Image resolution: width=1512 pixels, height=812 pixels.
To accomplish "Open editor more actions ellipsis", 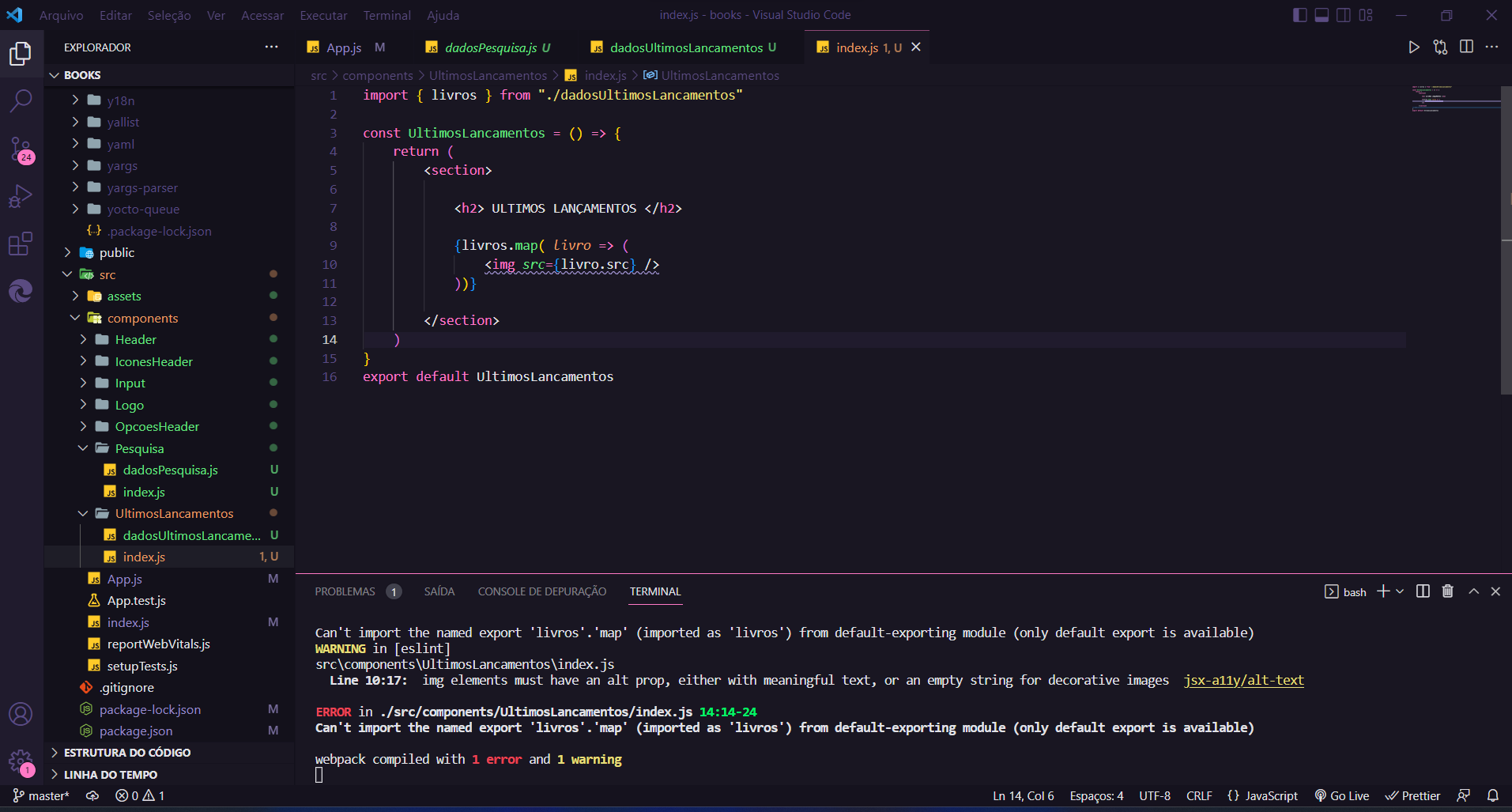I will click(1491, 47).
